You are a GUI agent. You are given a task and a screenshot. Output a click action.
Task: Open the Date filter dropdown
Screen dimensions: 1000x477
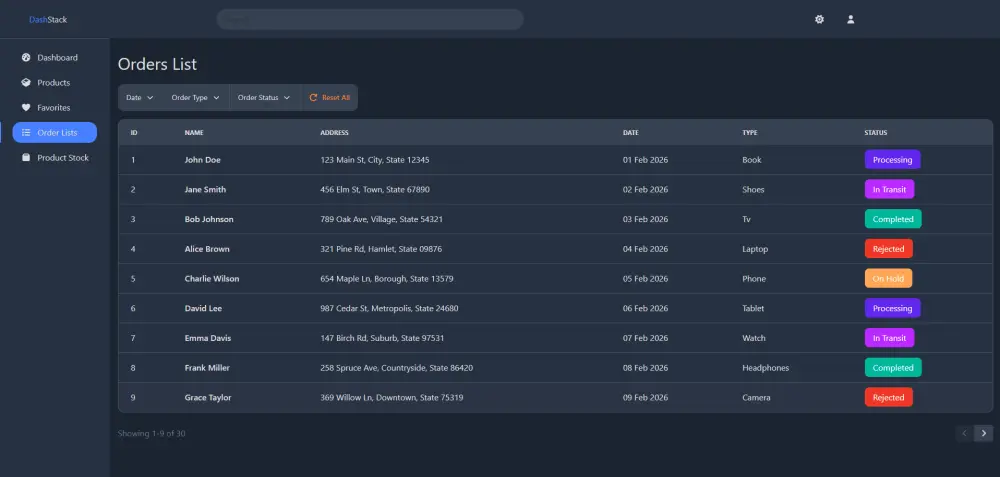pyautogui.click(x=140, y=98)
